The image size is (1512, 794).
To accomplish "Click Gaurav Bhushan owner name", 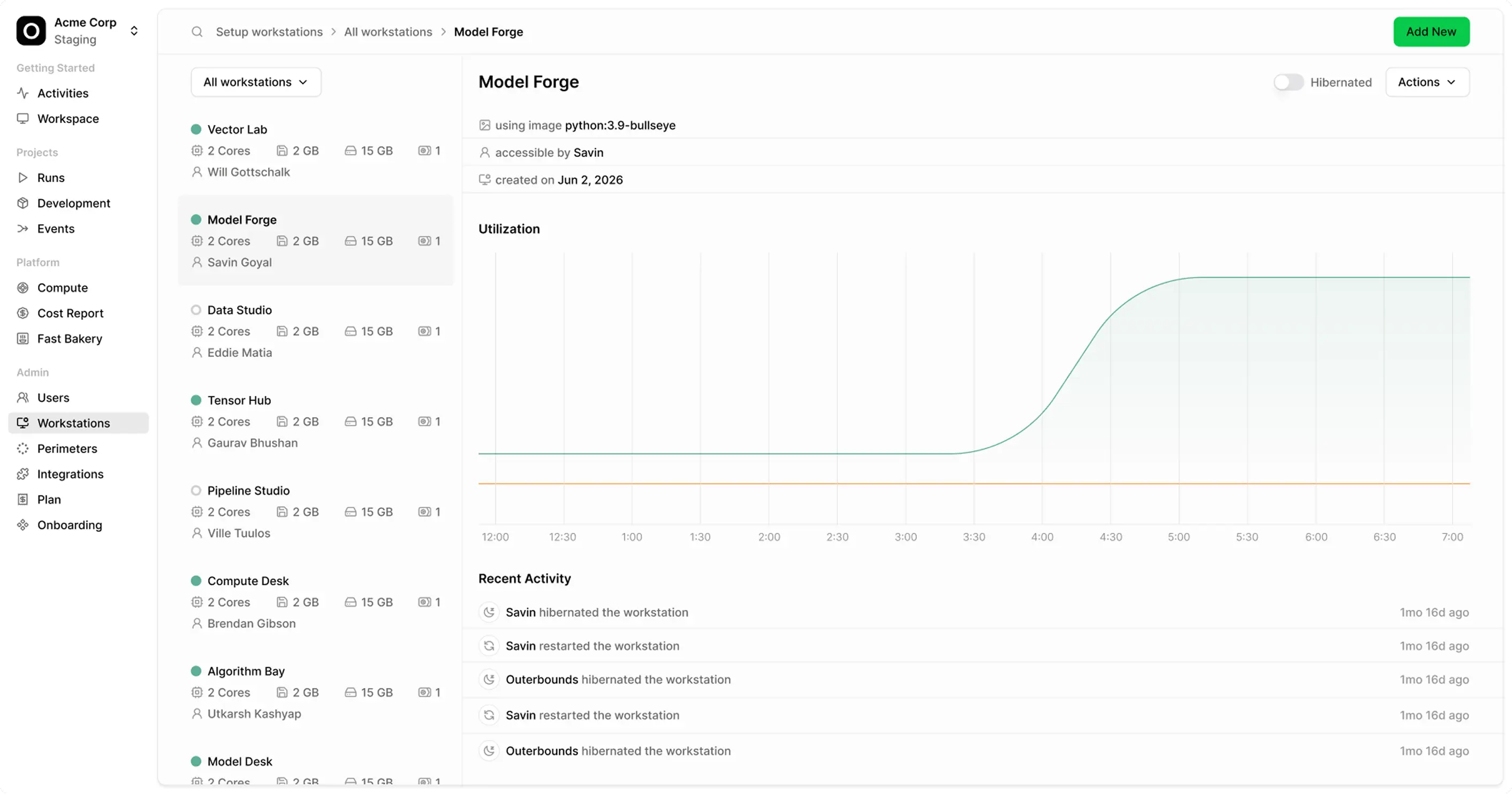I will [x=253, y=443].
